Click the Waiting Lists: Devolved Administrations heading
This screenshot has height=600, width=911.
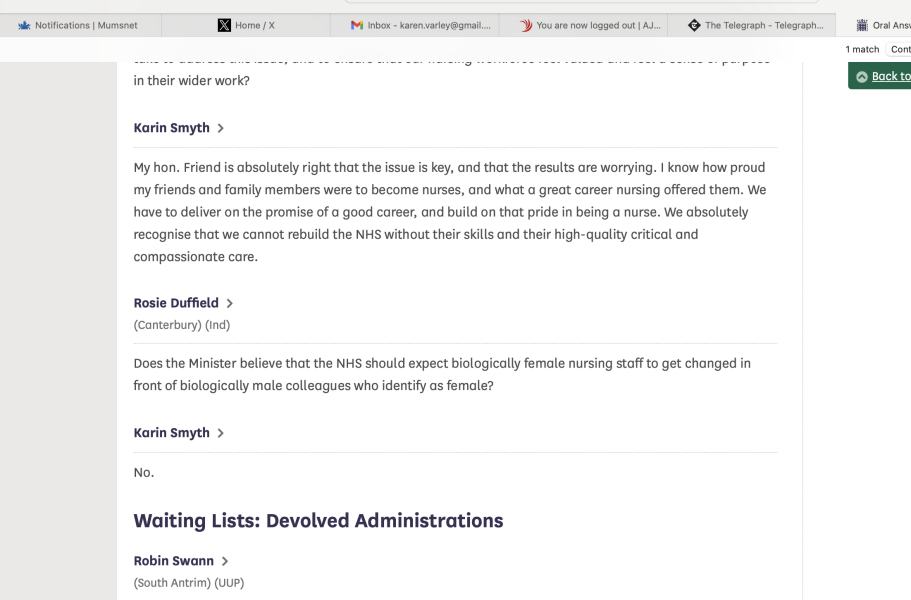click(x=318, y=521)
